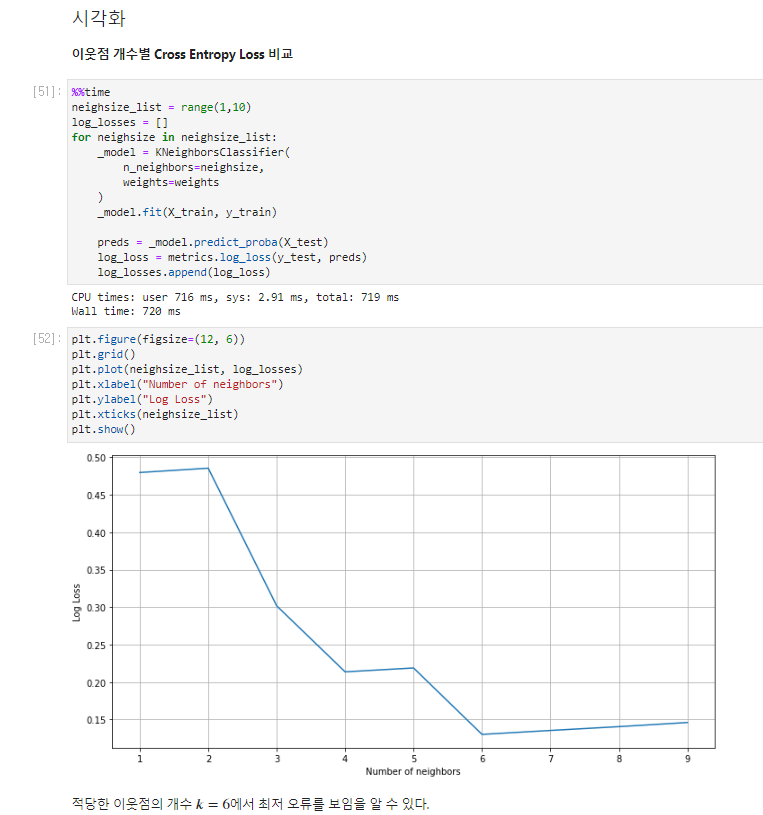Click the Log Loss y-axis label
Image resolution: width=763 pixels, height=815 pixels.
[76, 602]
